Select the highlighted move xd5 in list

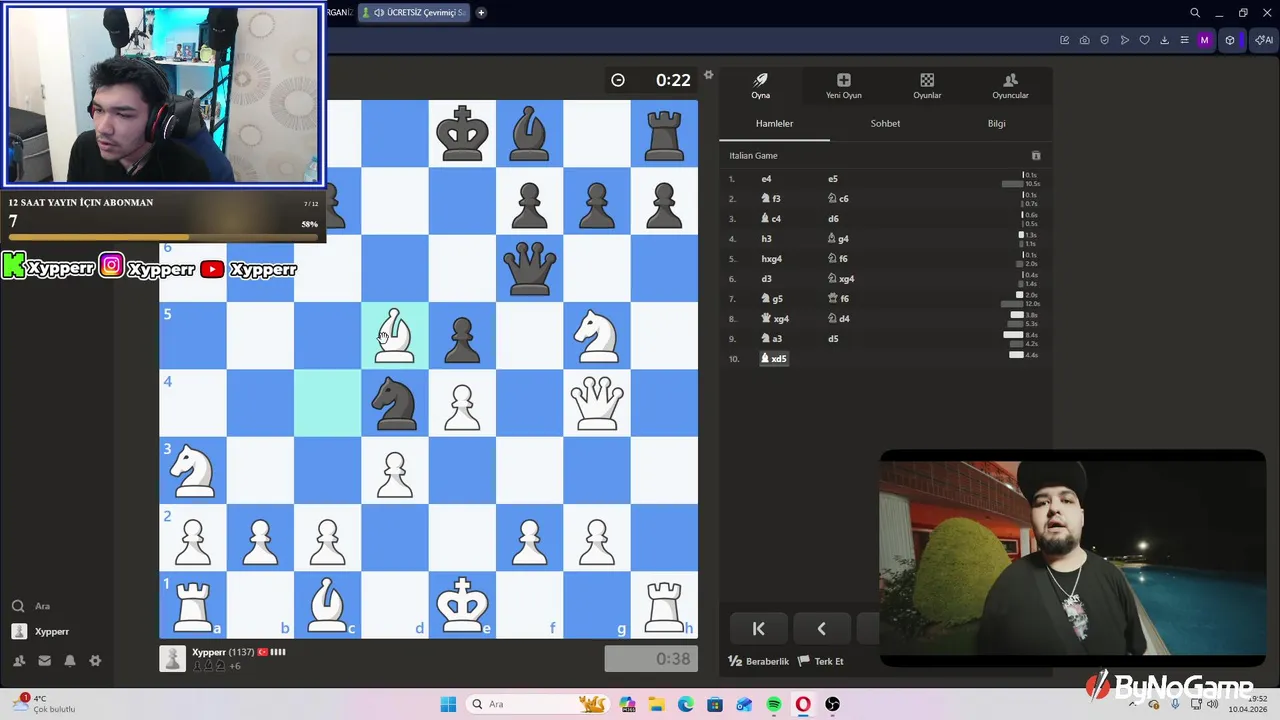[774, 358]
